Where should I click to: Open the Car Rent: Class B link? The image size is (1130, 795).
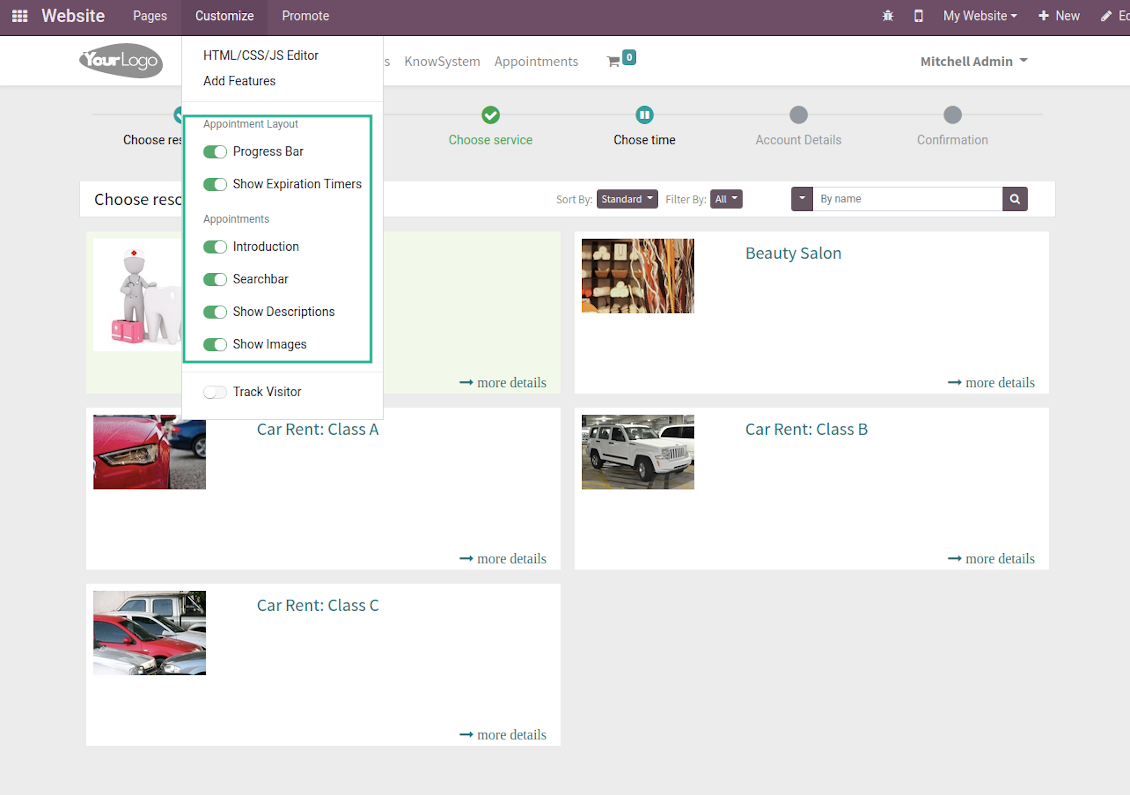(x=806, y=429)
